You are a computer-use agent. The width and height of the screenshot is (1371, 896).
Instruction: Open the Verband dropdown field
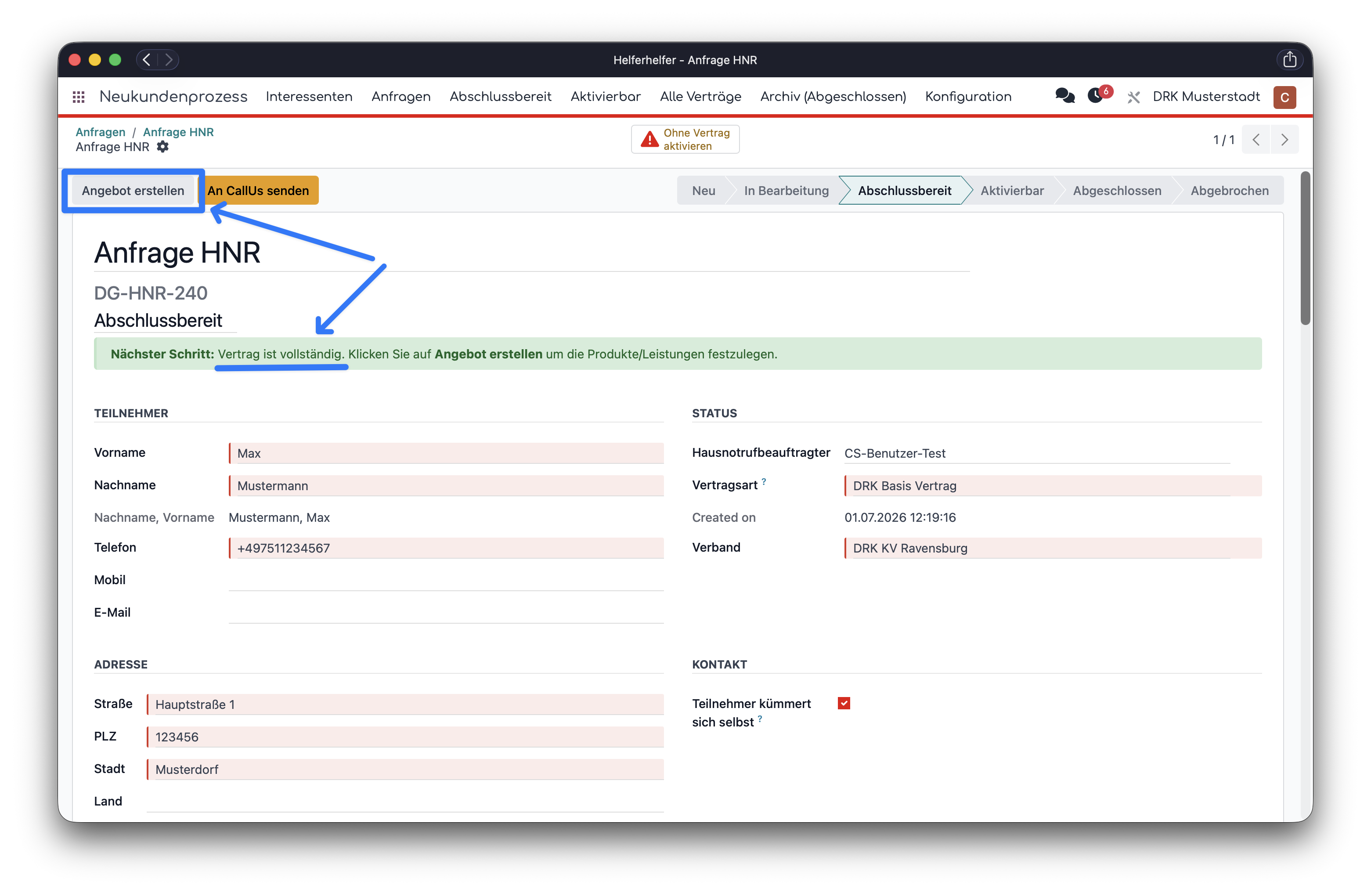pos(1053,547)
